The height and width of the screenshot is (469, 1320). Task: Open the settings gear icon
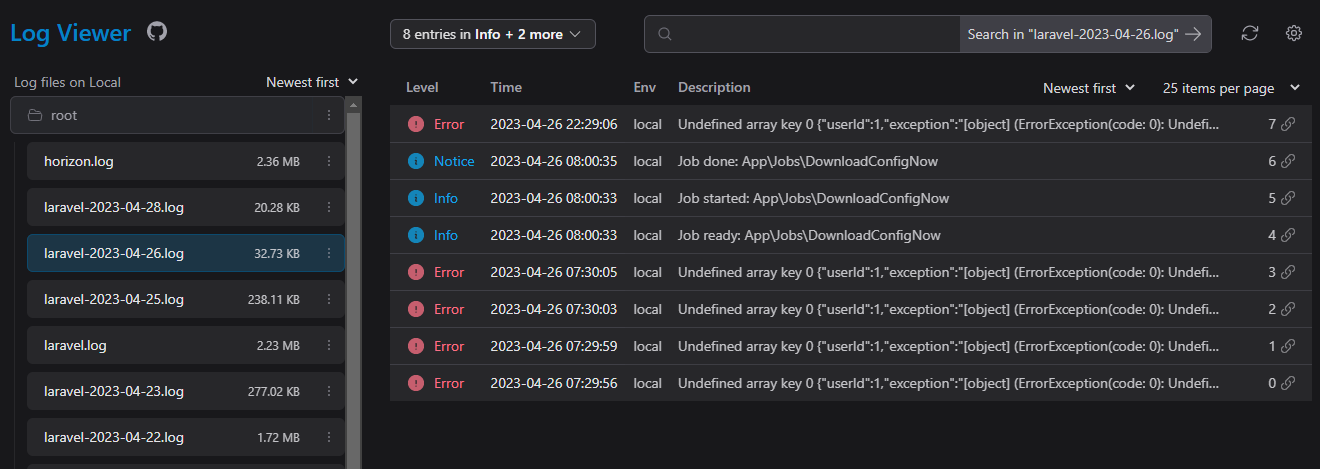pos(1293,33)
